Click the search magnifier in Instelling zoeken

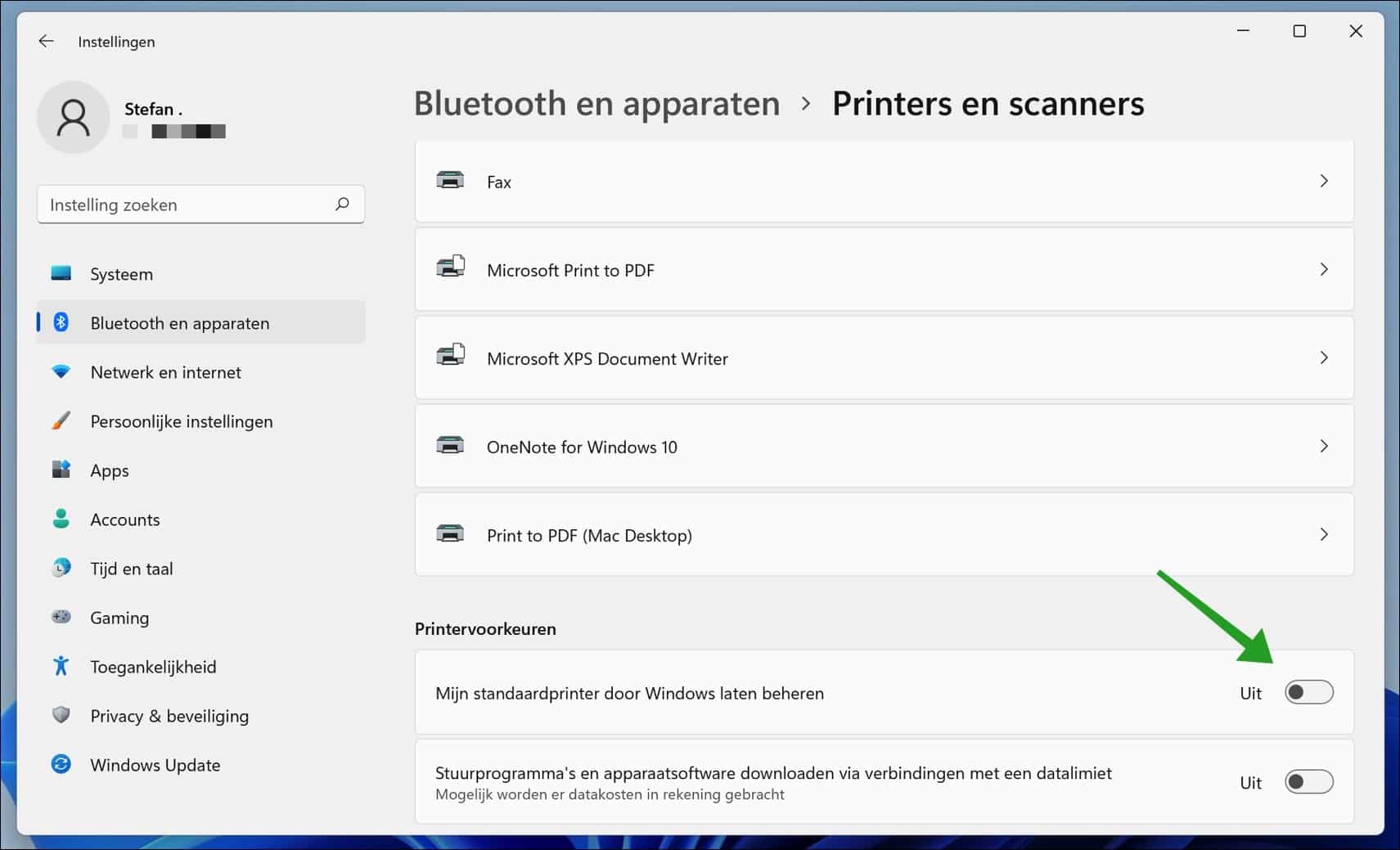click(341, 204)
